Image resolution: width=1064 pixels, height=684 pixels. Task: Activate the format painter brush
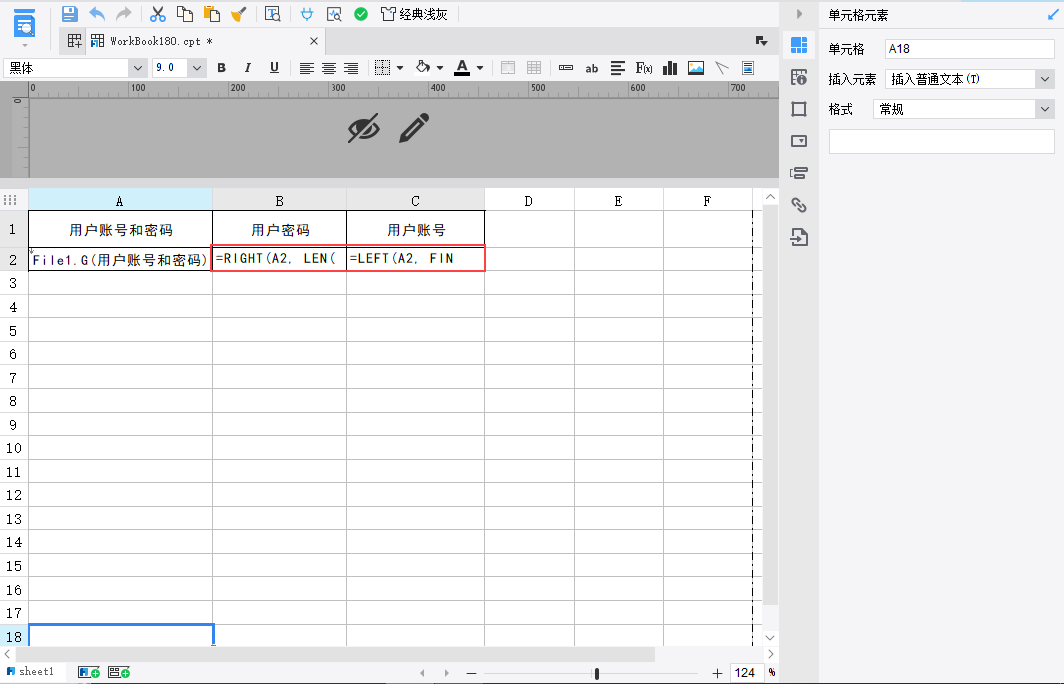[x=238, y=14]
